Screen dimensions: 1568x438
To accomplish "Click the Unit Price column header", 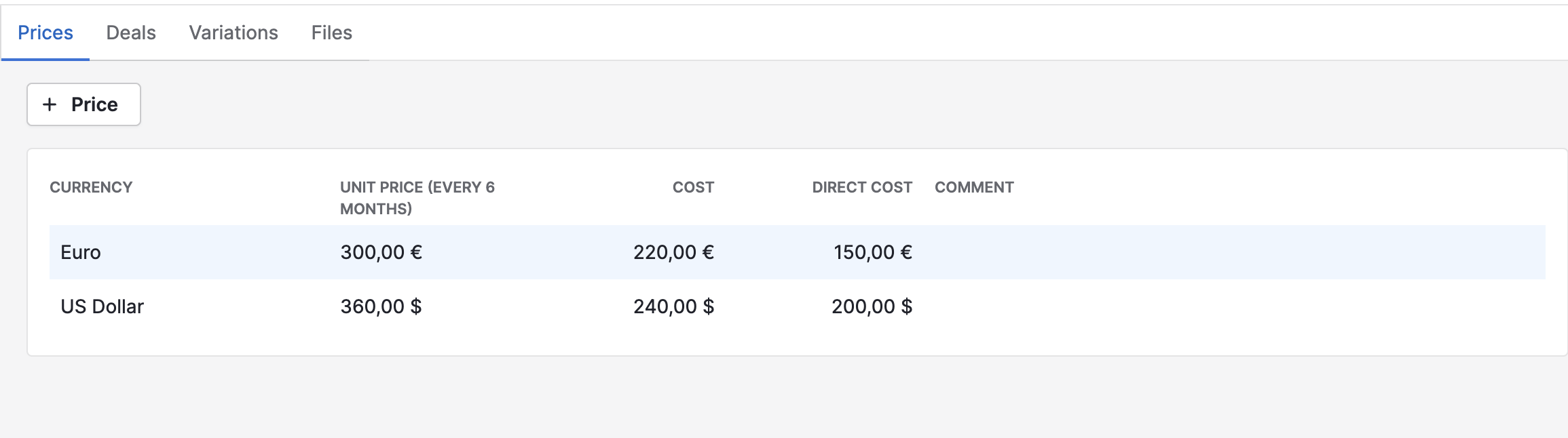I will pyautogui.click(x=417, y=198).
